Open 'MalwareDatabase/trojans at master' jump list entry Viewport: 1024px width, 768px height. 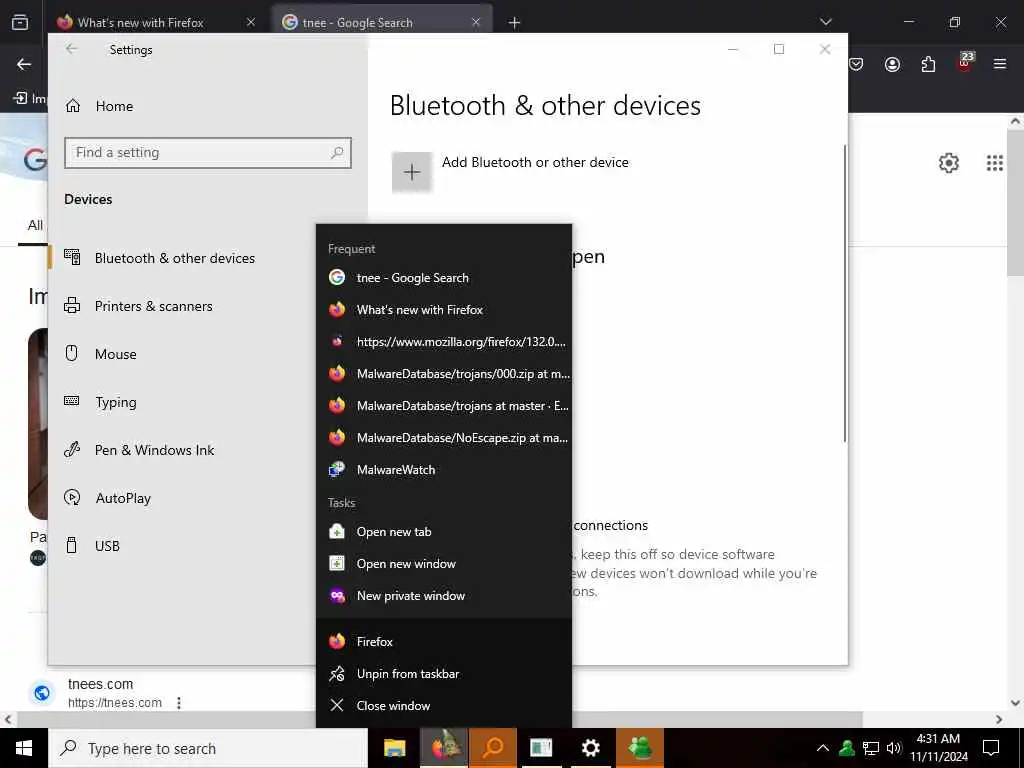click(444, 406)
